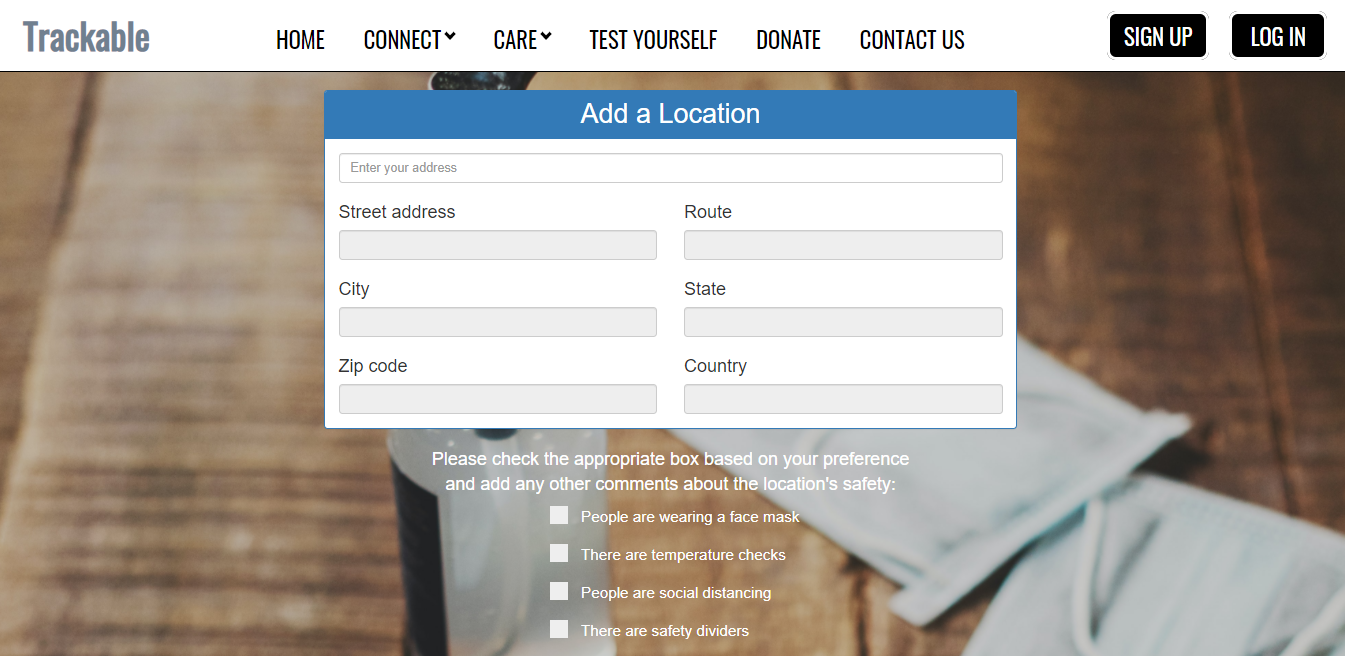Click the 'Country' label text

715,366
